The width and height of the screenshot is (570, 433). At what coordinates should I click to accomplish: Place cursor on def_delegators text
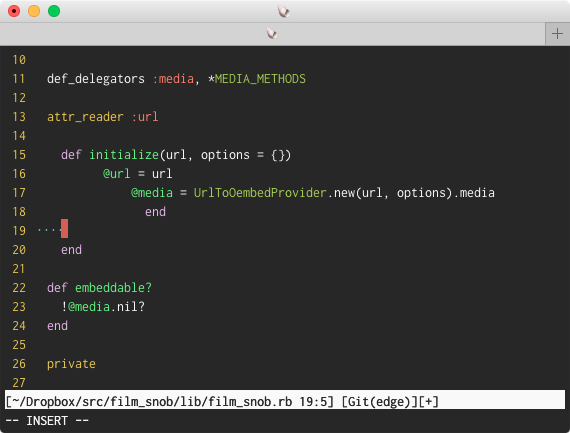click(x=96, y=79)
